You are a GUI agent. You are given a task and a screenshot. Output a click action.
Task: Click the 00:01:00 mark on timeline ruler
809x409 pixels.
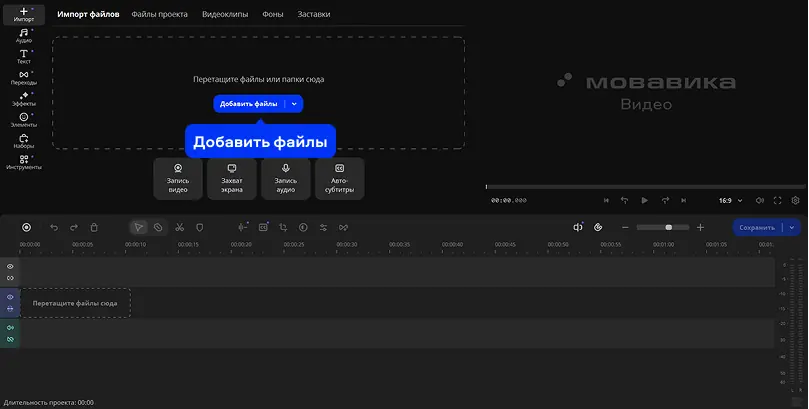(664, 244)
